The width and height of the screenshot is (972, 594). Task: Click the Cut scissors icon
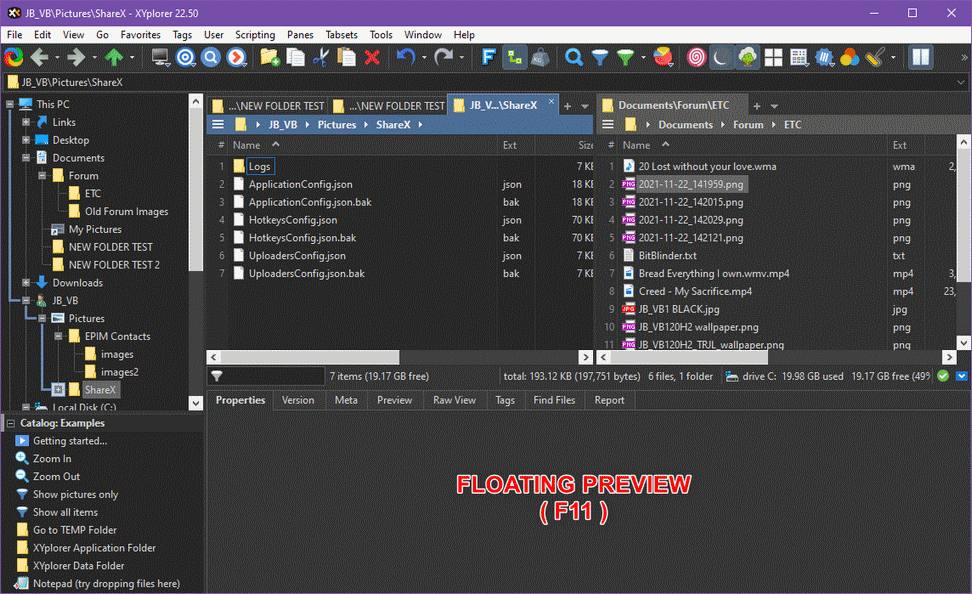click(320, 58)
